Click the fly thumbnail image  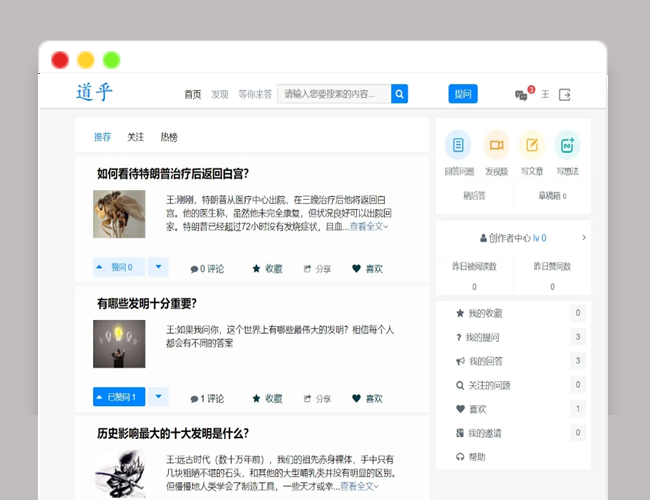(x=119, y=214)
